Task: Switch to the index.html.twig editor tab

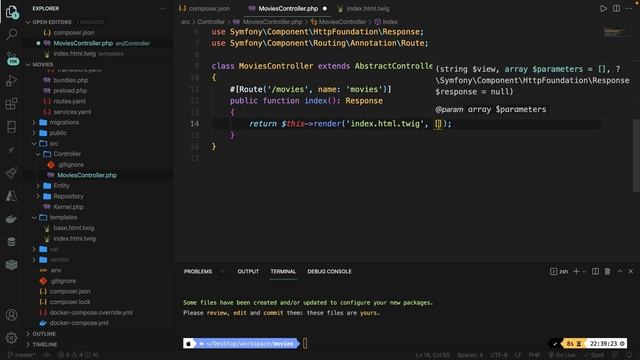Action: [364, 9]
